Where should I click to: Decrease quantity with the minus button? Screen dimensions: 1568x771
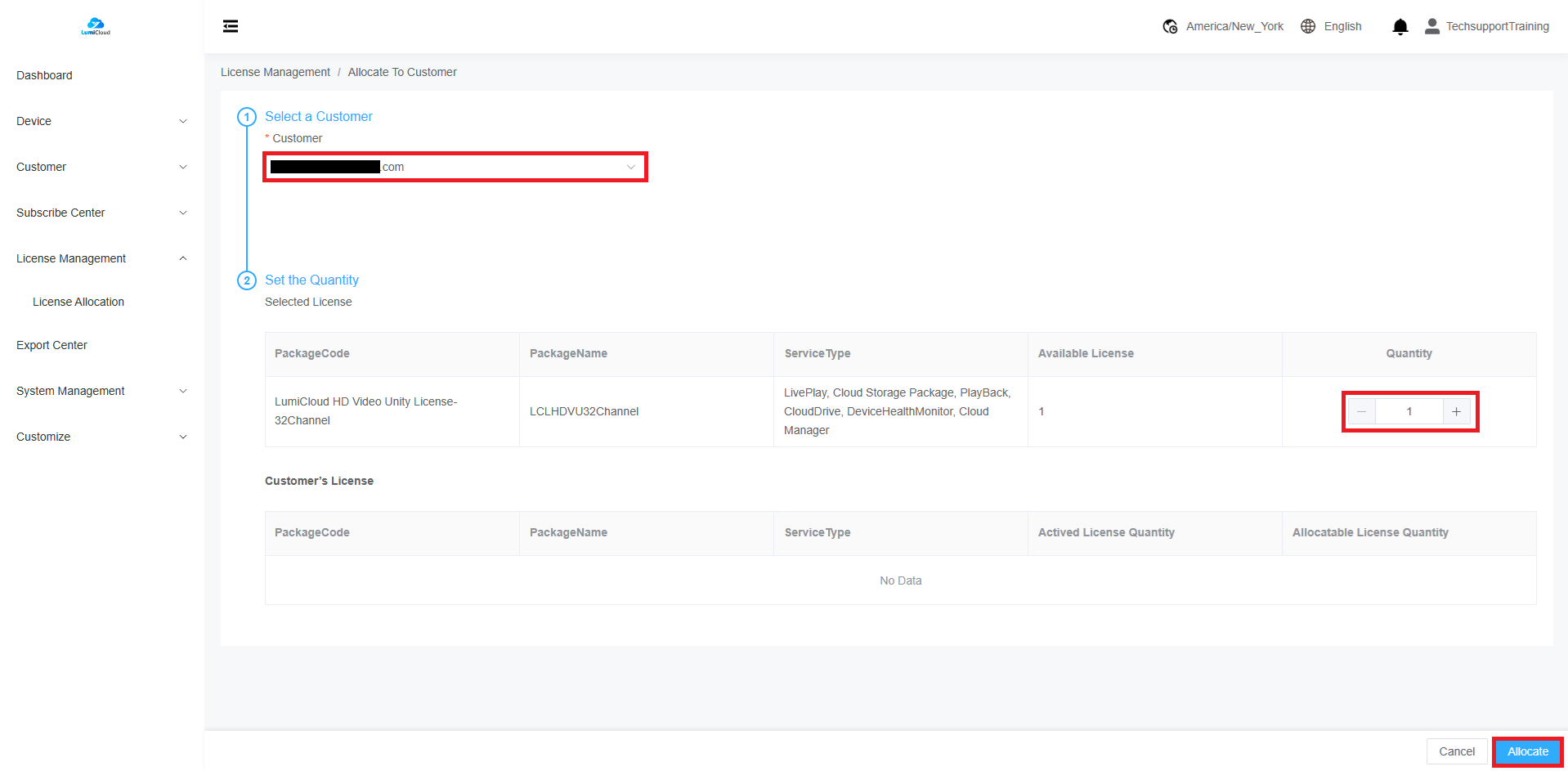1362,411
